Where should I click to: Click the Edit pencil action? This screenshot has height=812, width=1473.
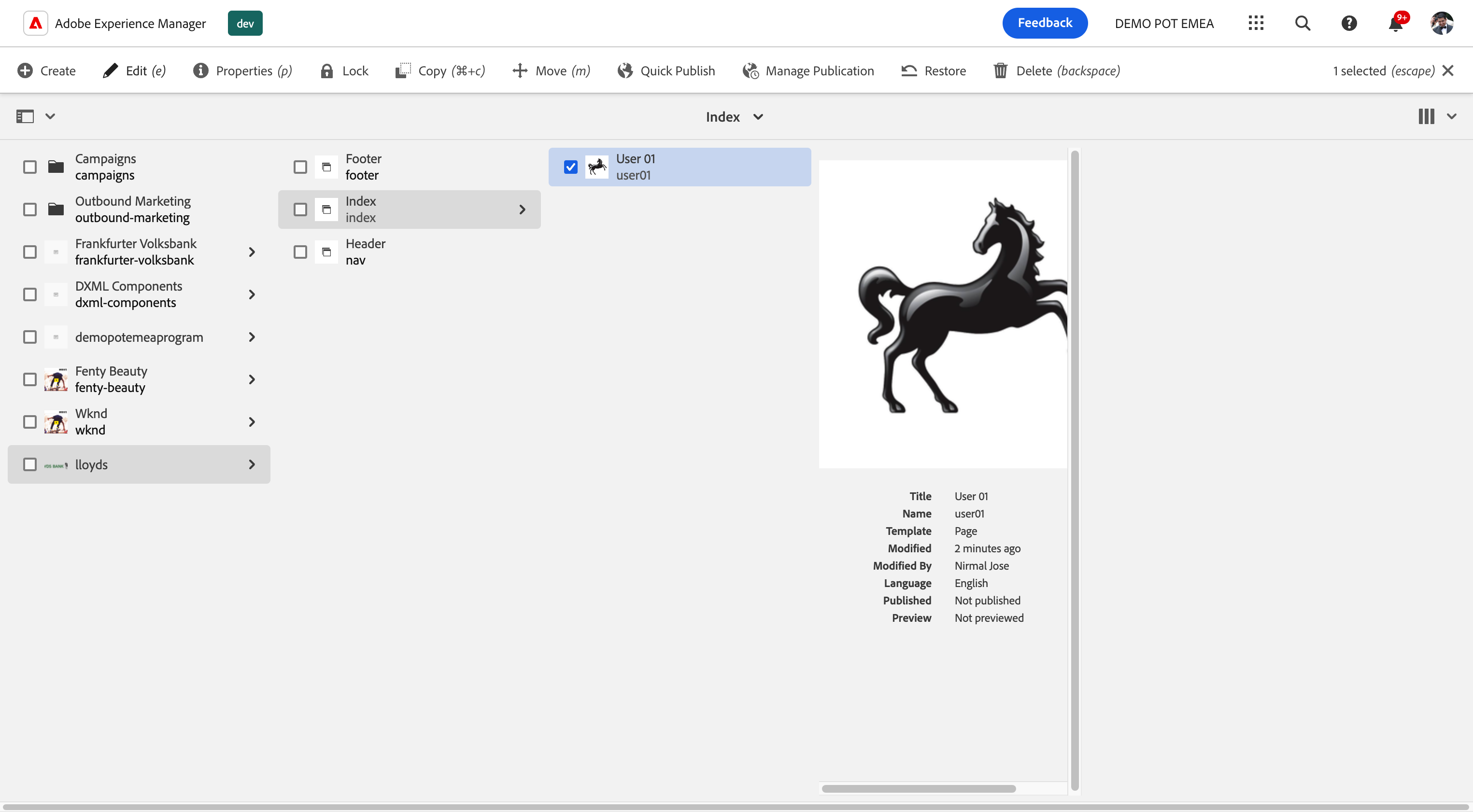(134, 71)
